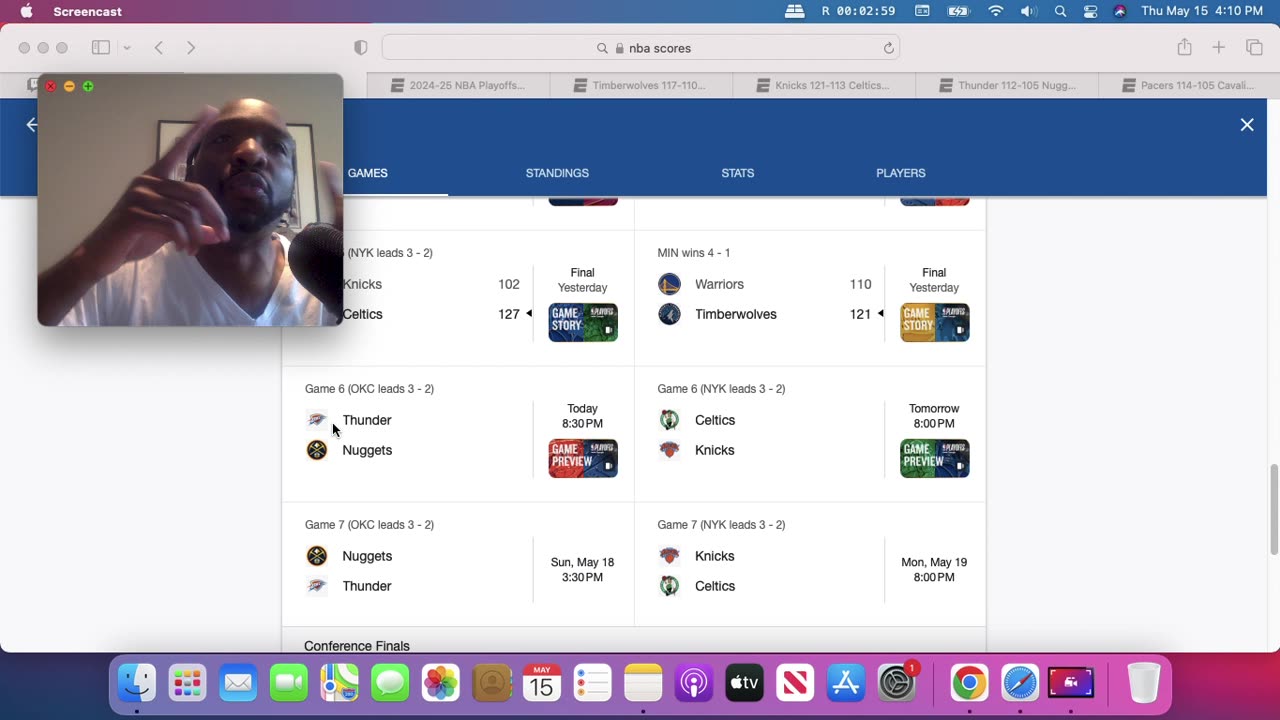1280x720 pixels.
Task: Launch Google Chrome from dock
Action: pos(969,684)
